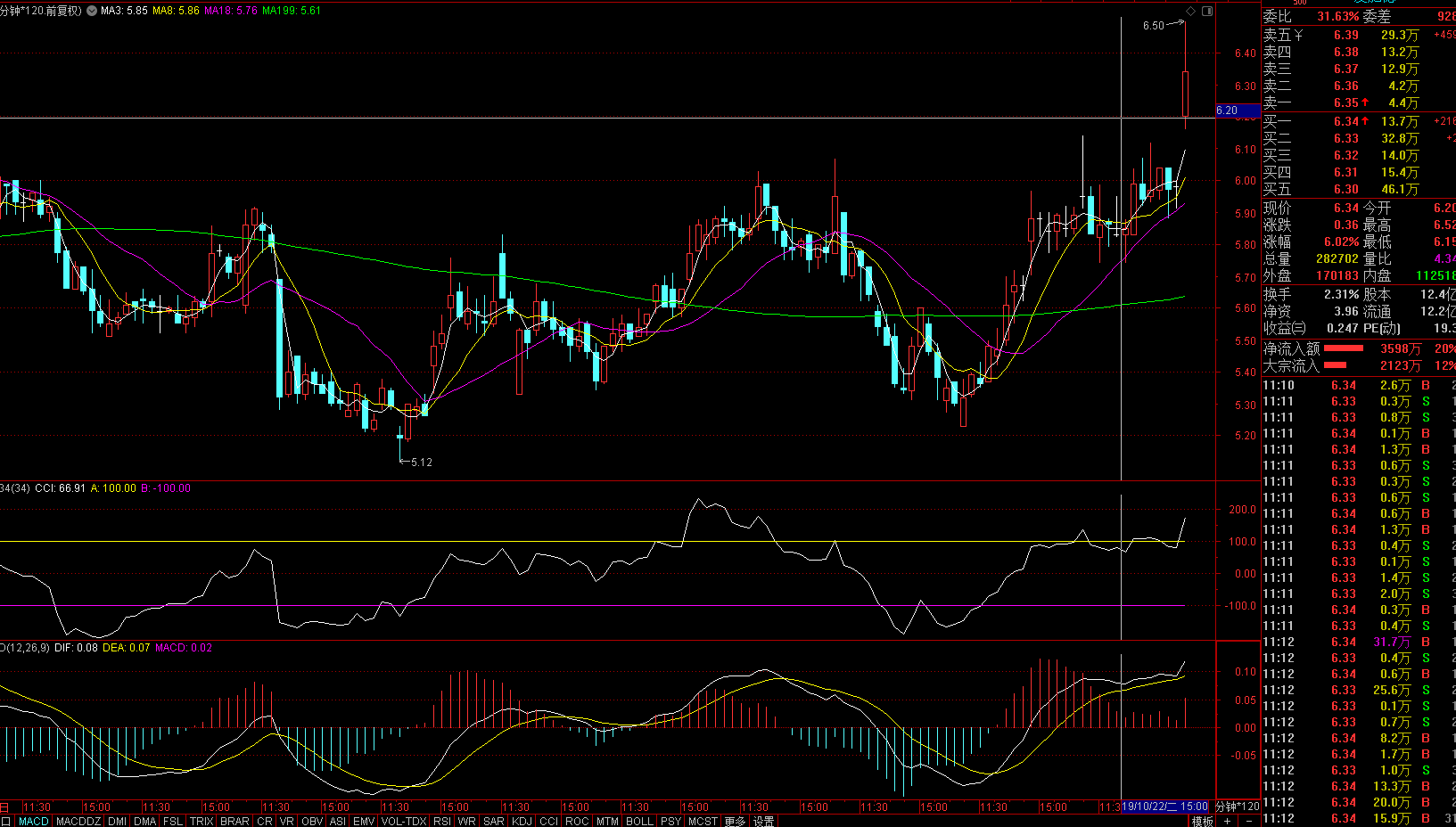Click the MA199: 5.61 legend value
This screenshot has height=827, width=1456.
tap(292, 11)
